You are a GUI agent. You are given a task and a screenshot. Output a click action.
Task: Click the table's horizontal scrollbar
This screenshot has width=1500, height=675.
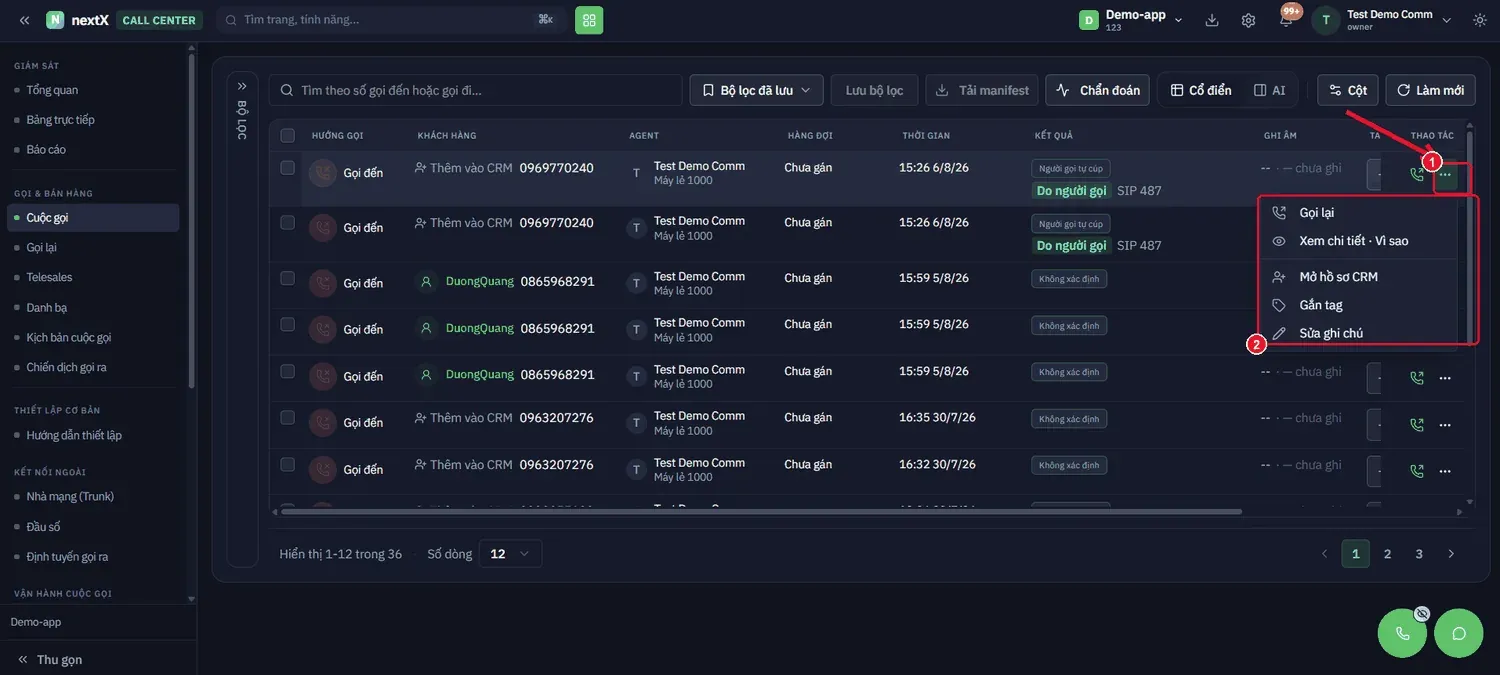pos(760,511)
